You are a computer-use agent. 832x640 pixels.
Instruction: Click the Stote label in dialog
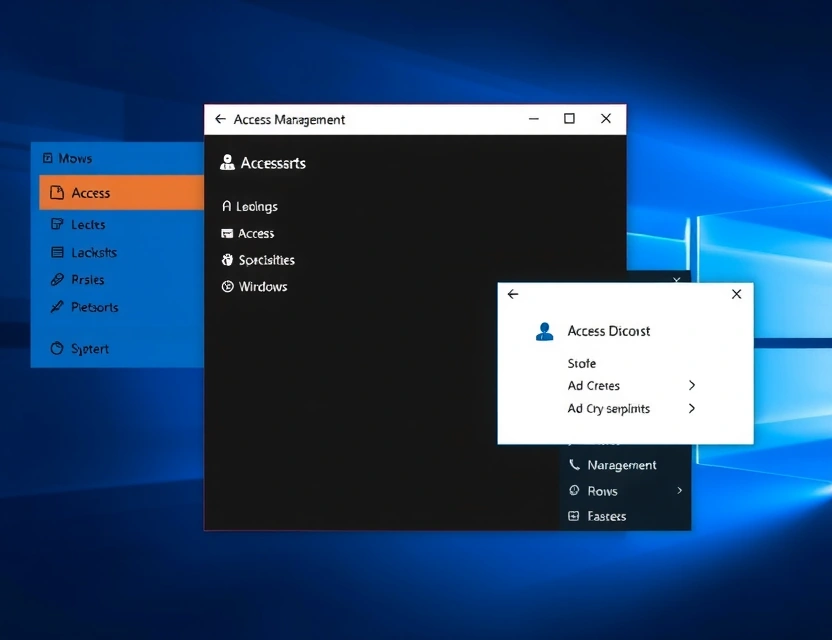click(x=582, y=364)
